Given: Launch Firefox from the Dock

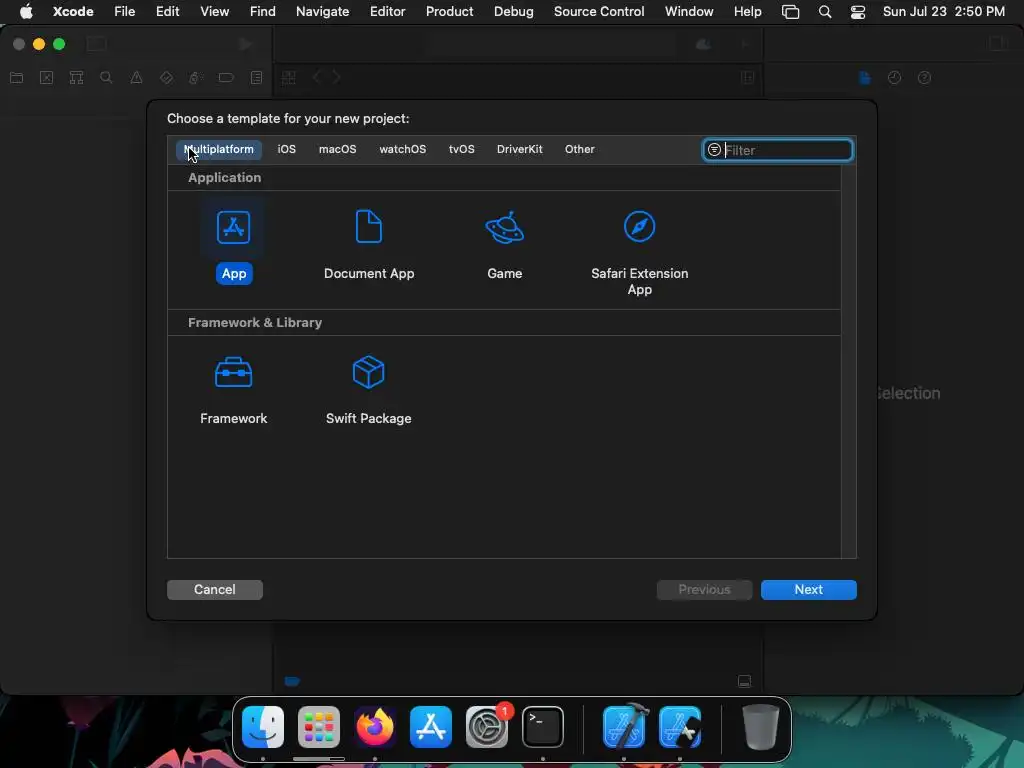Looking at the screenshot, I should click(375, 726).
